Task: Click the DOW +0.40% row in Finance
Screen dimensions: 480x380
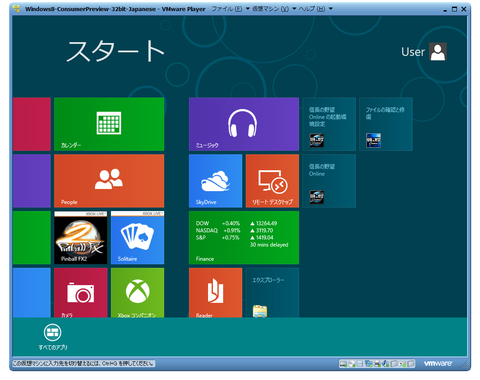Action: 236,223
